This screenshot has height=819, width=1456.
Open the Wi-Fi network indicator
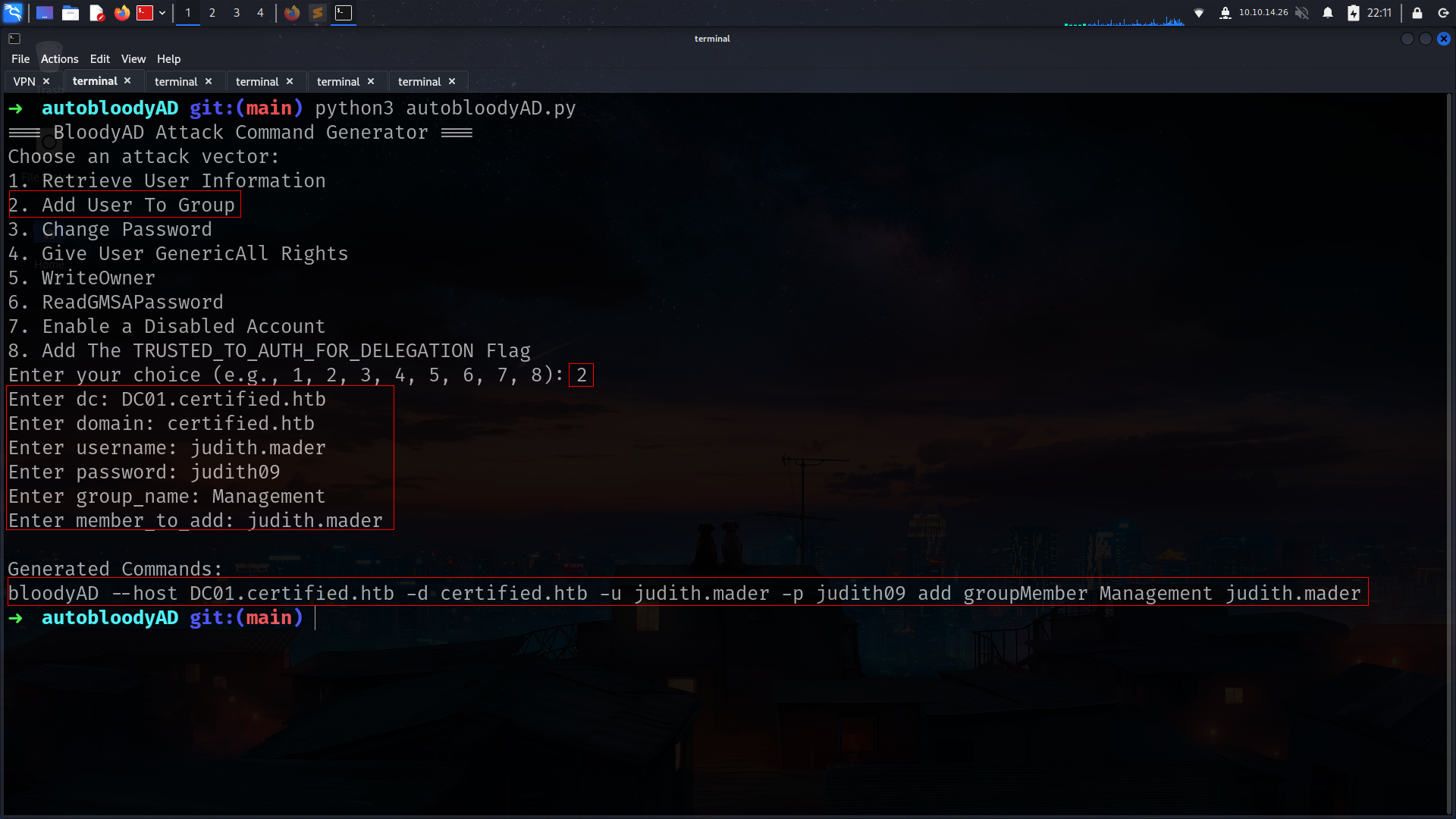pos(1199,13)
